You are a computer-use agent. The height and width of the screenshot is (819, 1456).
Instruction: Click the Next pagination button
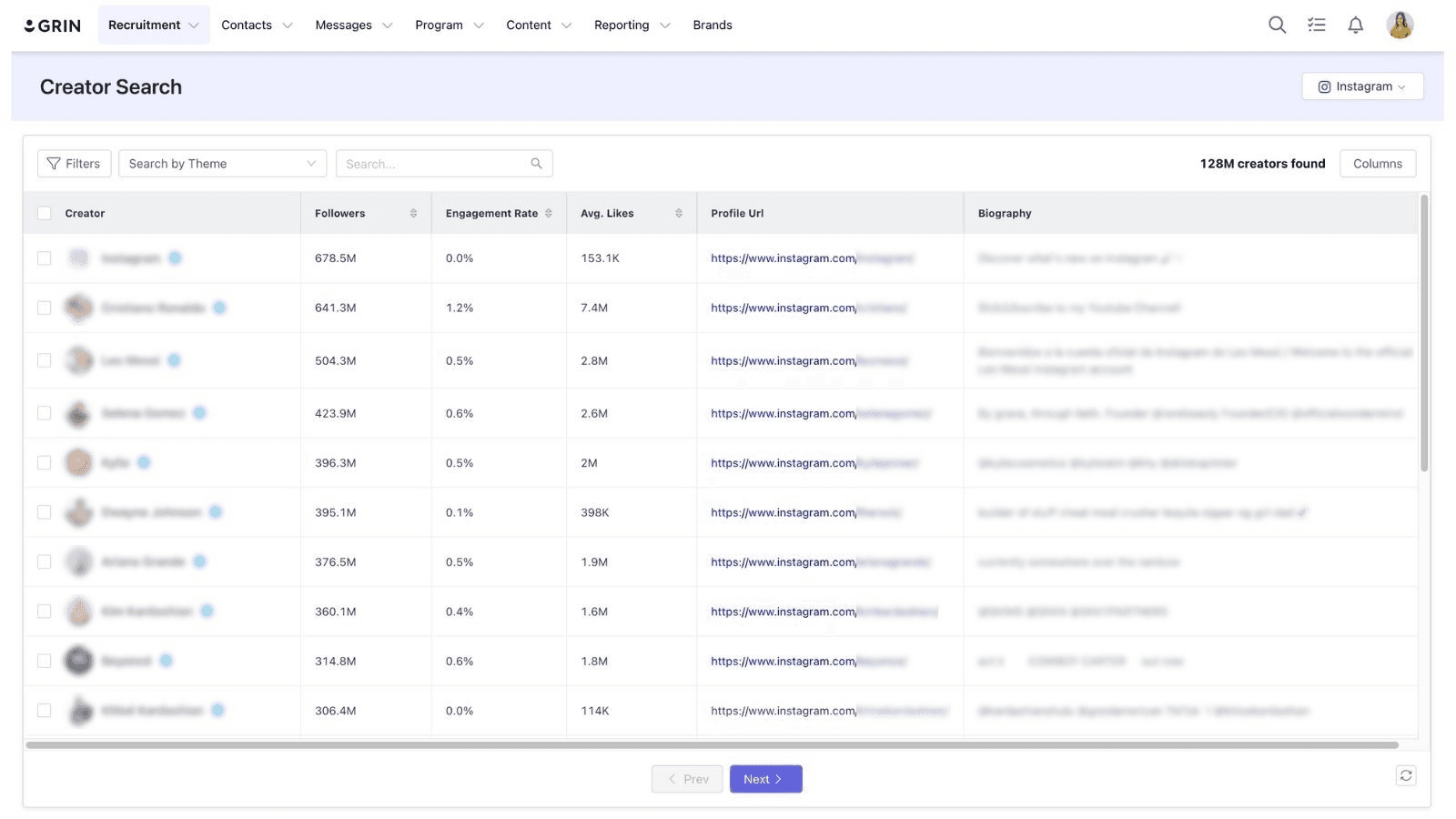765,778
